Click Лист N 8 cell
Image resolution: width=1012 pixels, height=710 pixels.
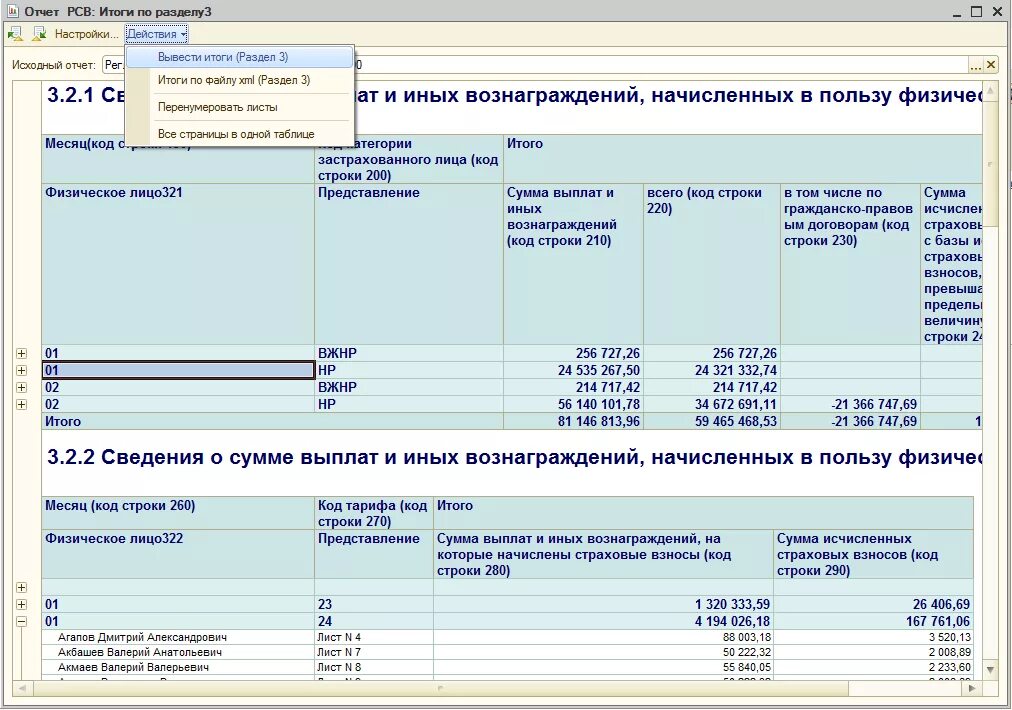(374, 667)
